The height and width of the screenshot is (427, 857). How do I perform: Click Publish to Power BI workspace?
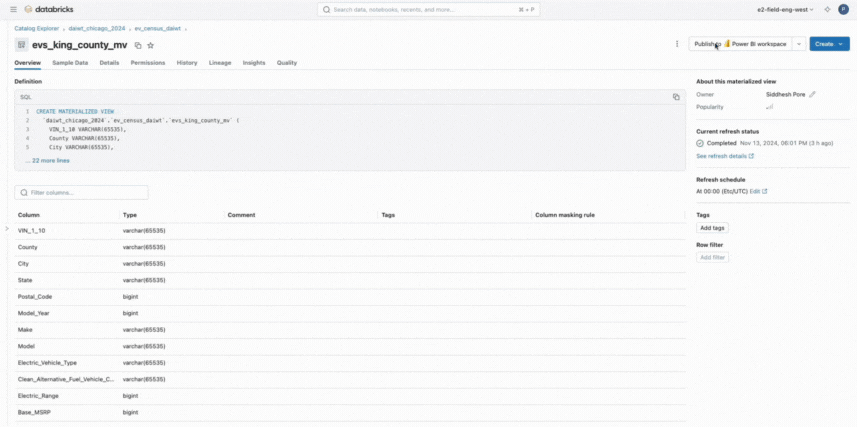point(740,44)
